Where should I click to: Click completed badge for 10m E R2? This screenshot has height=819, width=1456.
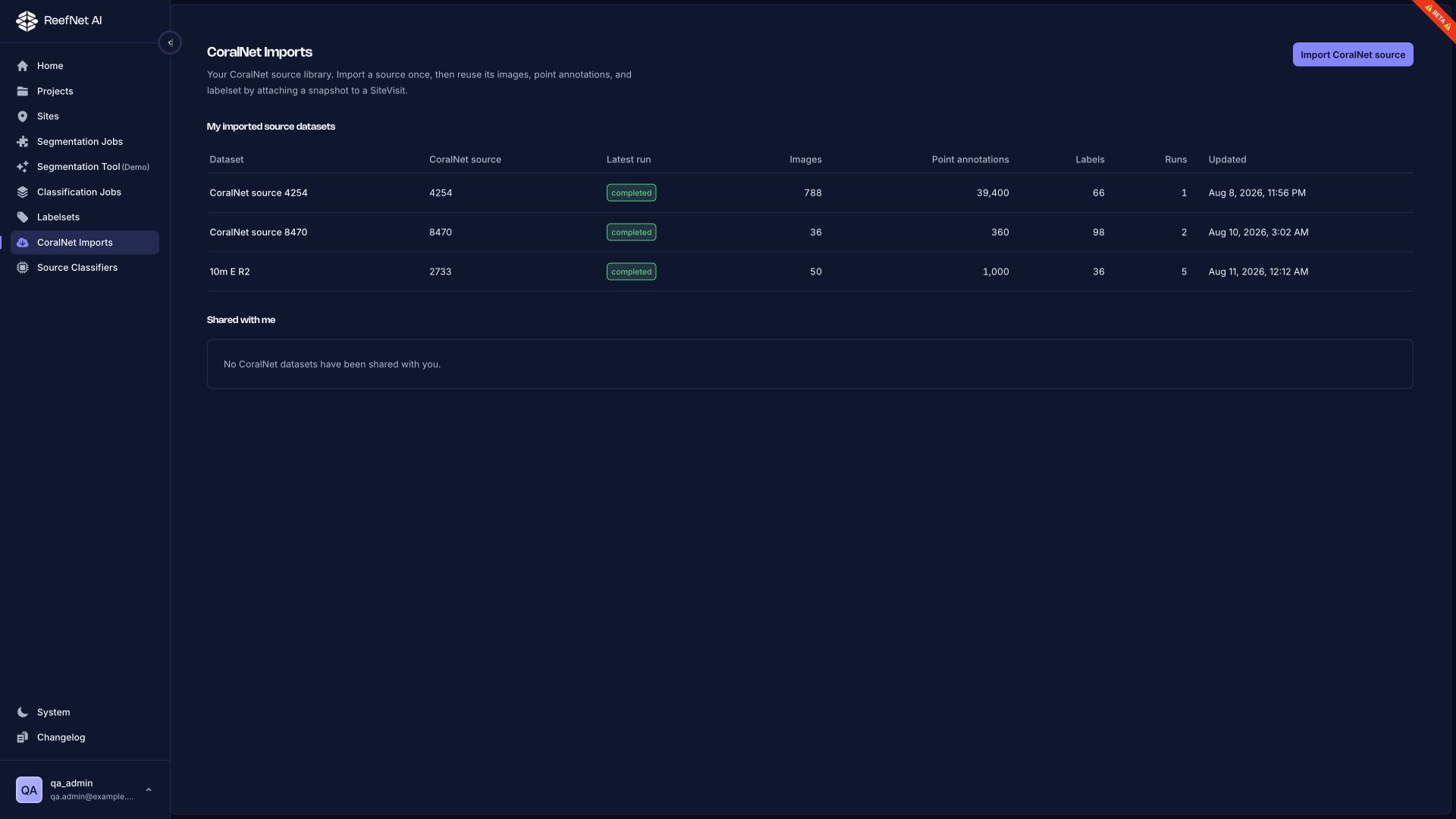tap(631, 271)
